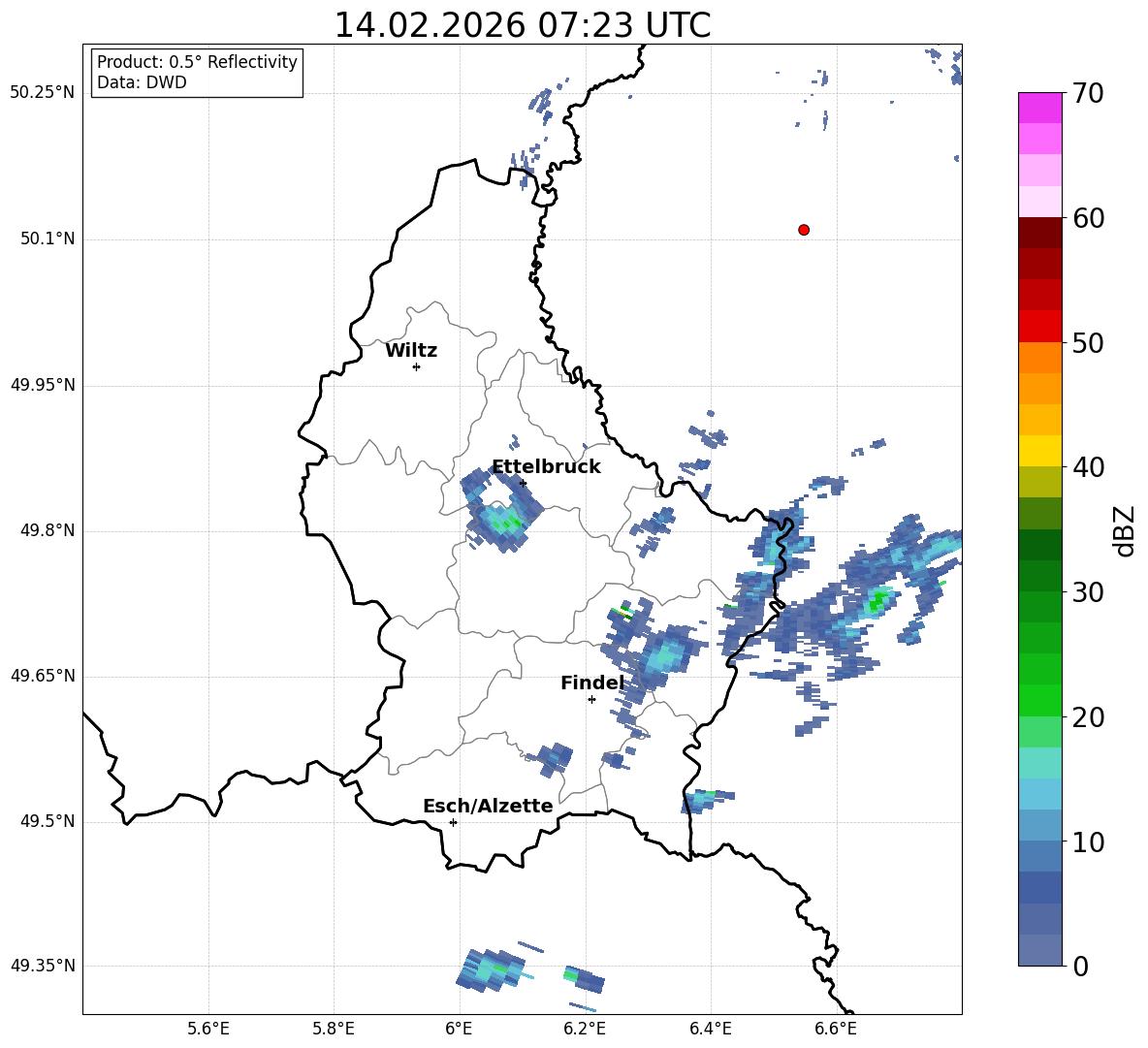Click the Findel city label
Screen dimensions: 1148x1048
(x=592, y=683)
